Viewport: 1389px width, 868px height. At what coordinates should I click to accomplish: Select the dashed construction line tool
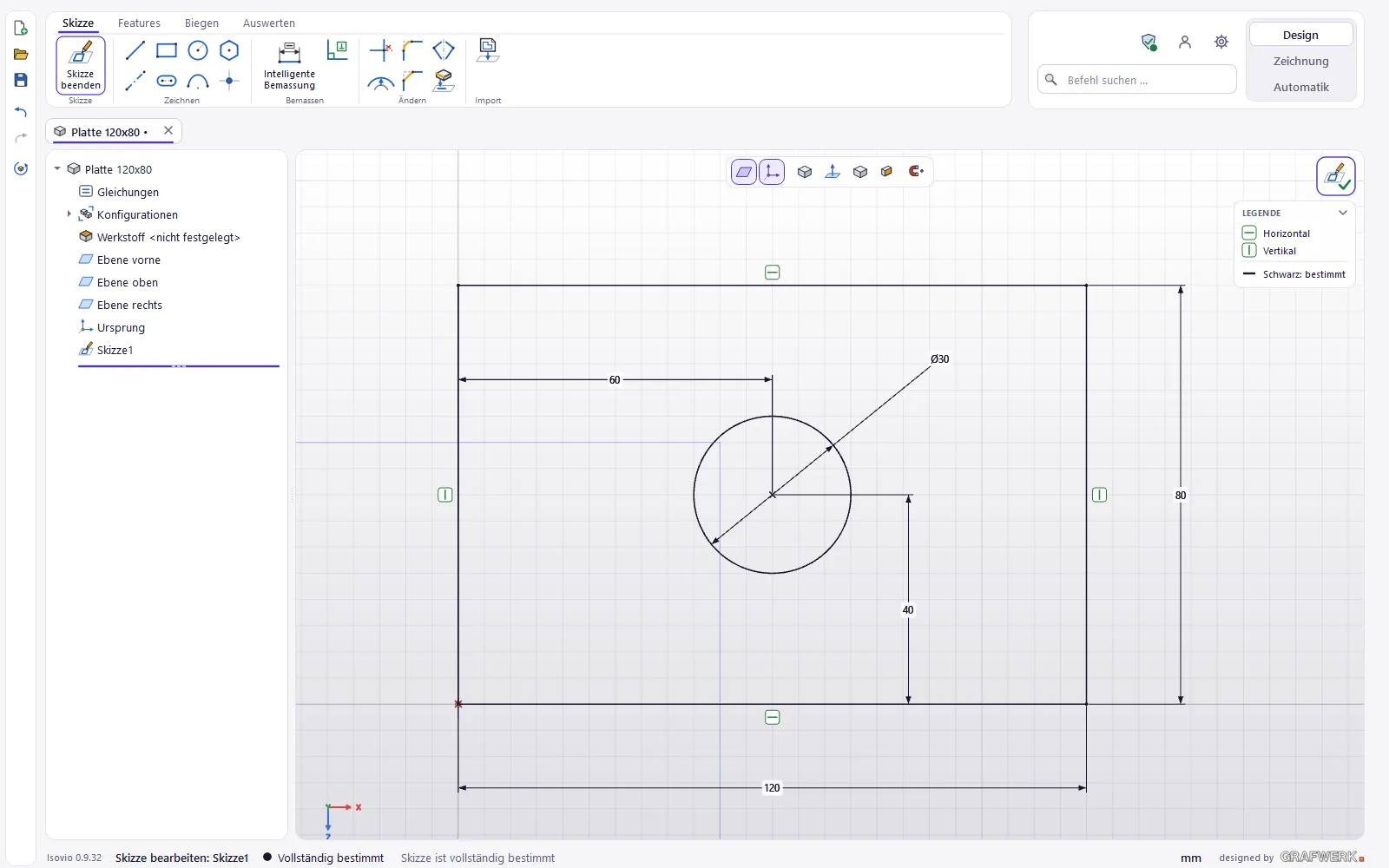click(x=135, y=82)
